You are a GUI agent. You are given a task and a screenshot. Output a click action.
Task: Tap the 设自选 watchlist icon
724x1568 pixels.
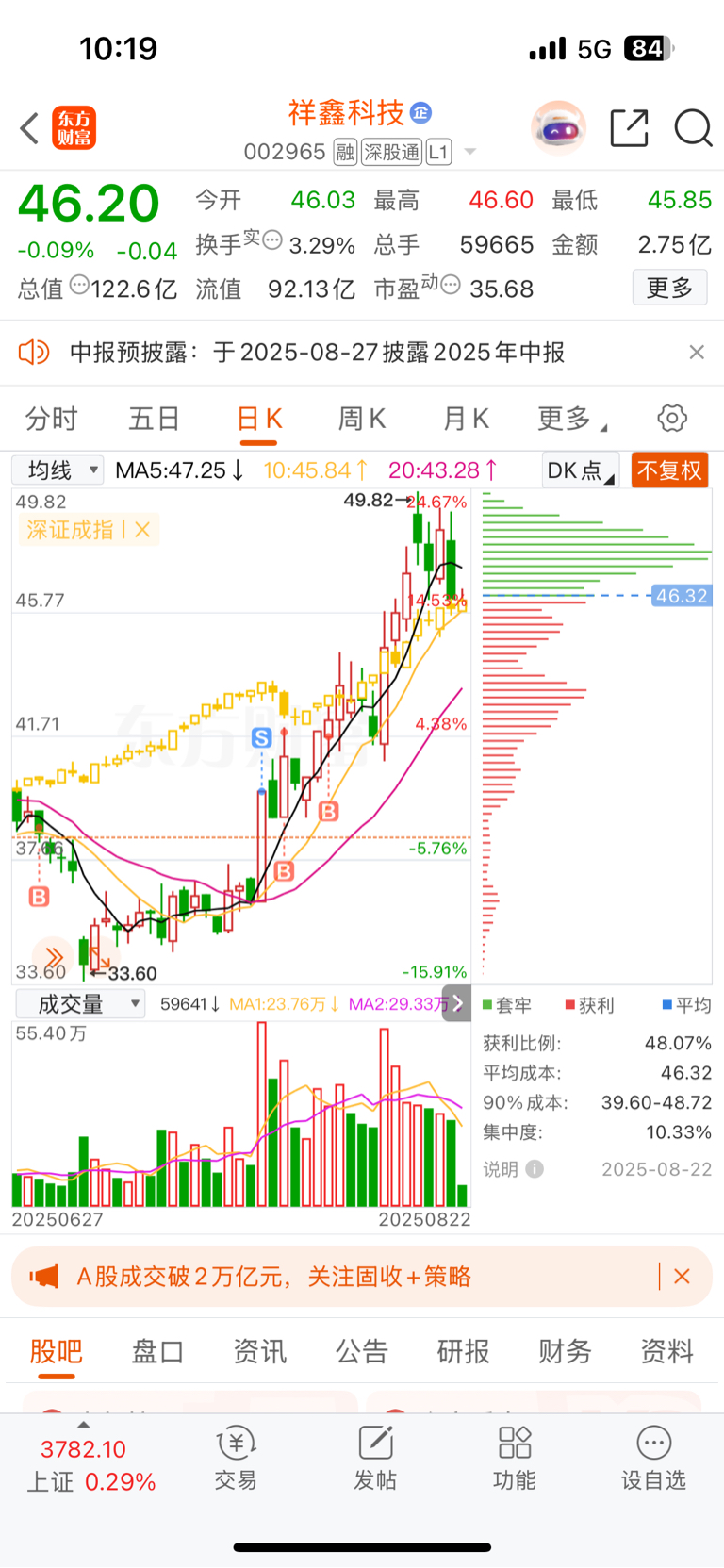pyautogui.click(x=653, y=1459)
